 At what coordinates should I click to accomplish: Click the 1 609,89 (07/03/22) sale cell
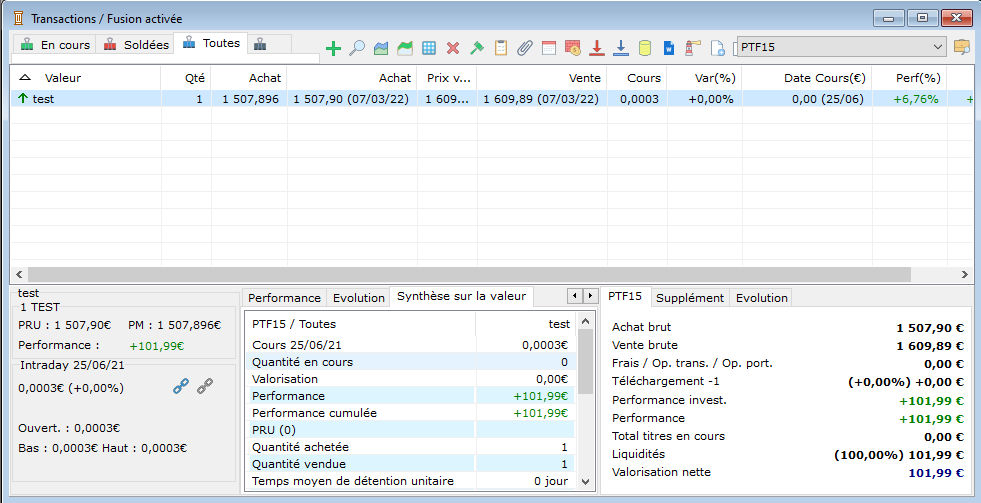541,99
